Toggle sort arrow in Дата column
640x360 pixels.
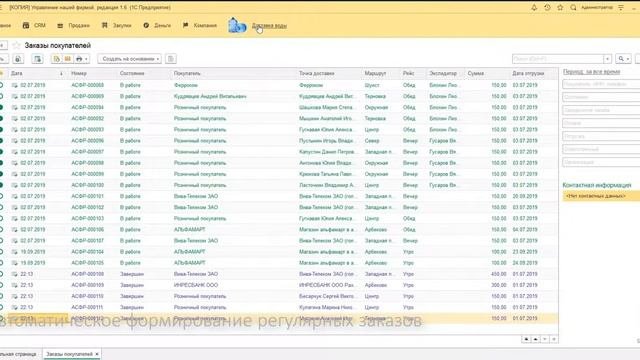(61, 73)
